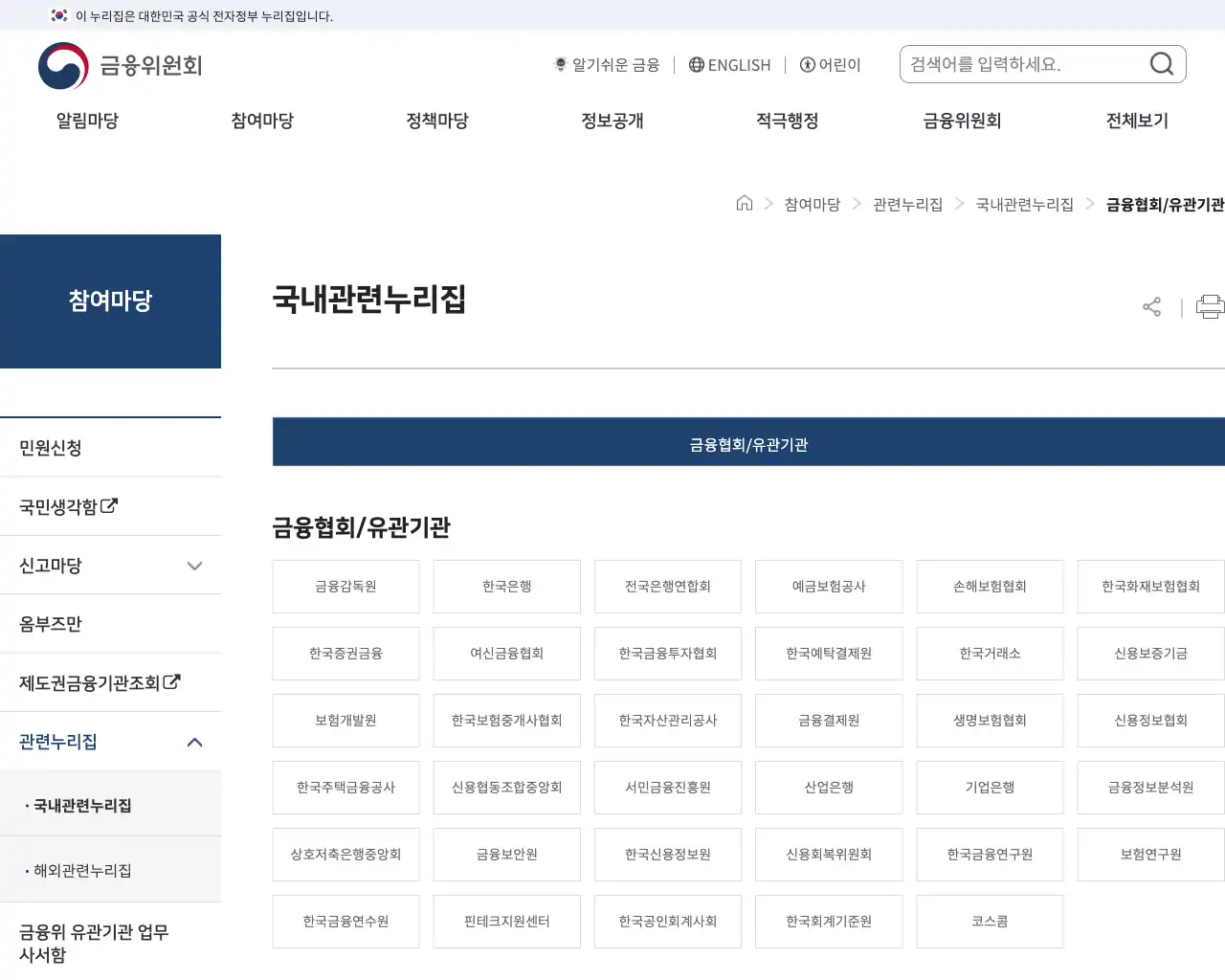Open the 한국거래소 site button

click(990, 654)
